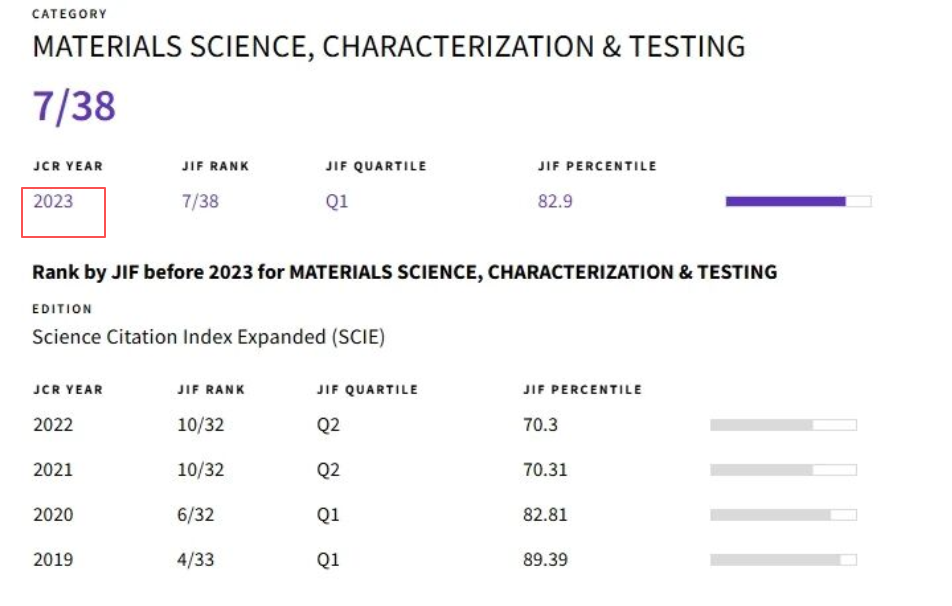Select the 2022 JCR year row
Screen dimensions: 952x606
[53, 425]
